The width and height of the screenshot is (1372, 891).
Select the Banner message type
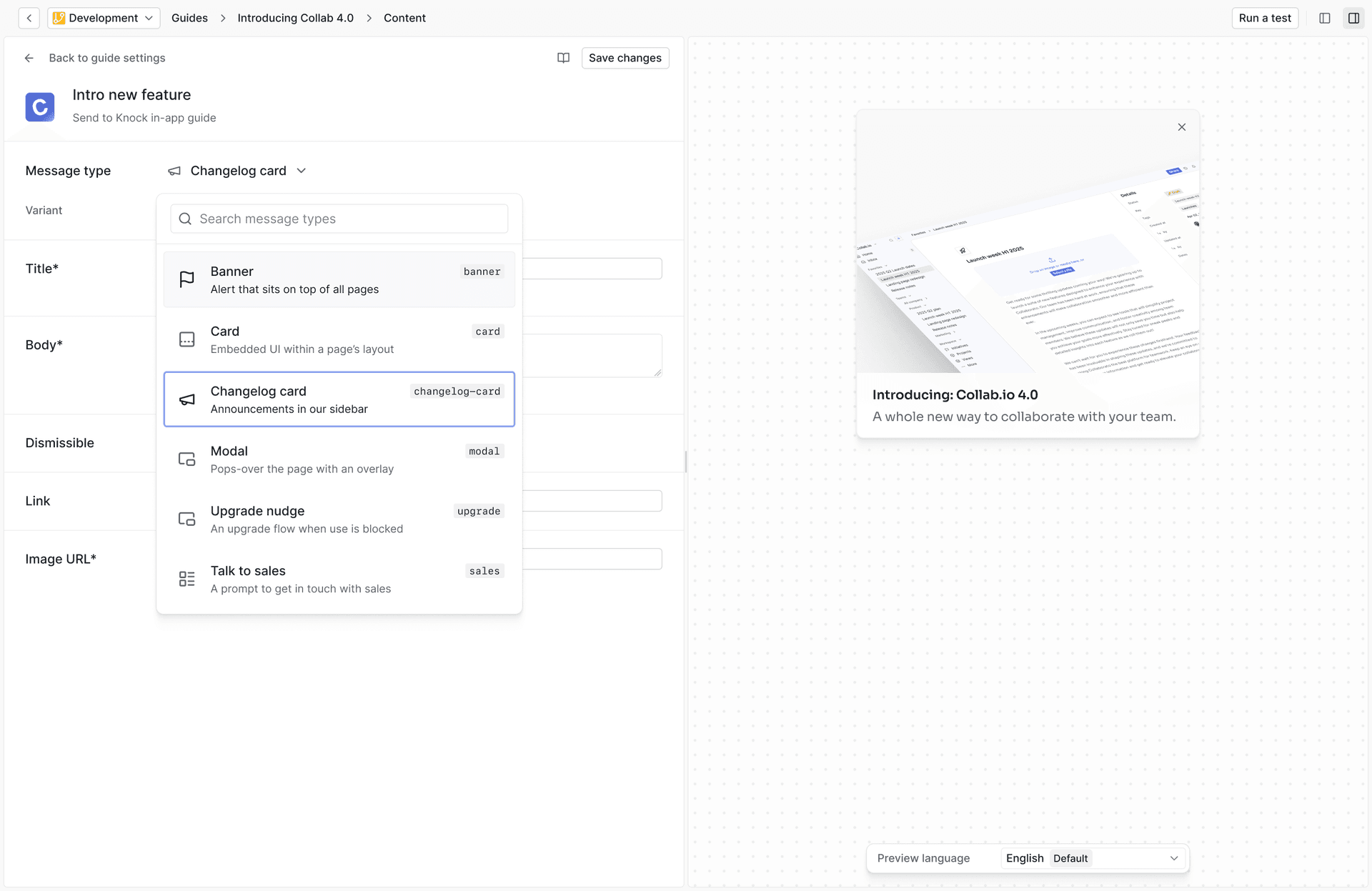(339, 279)
